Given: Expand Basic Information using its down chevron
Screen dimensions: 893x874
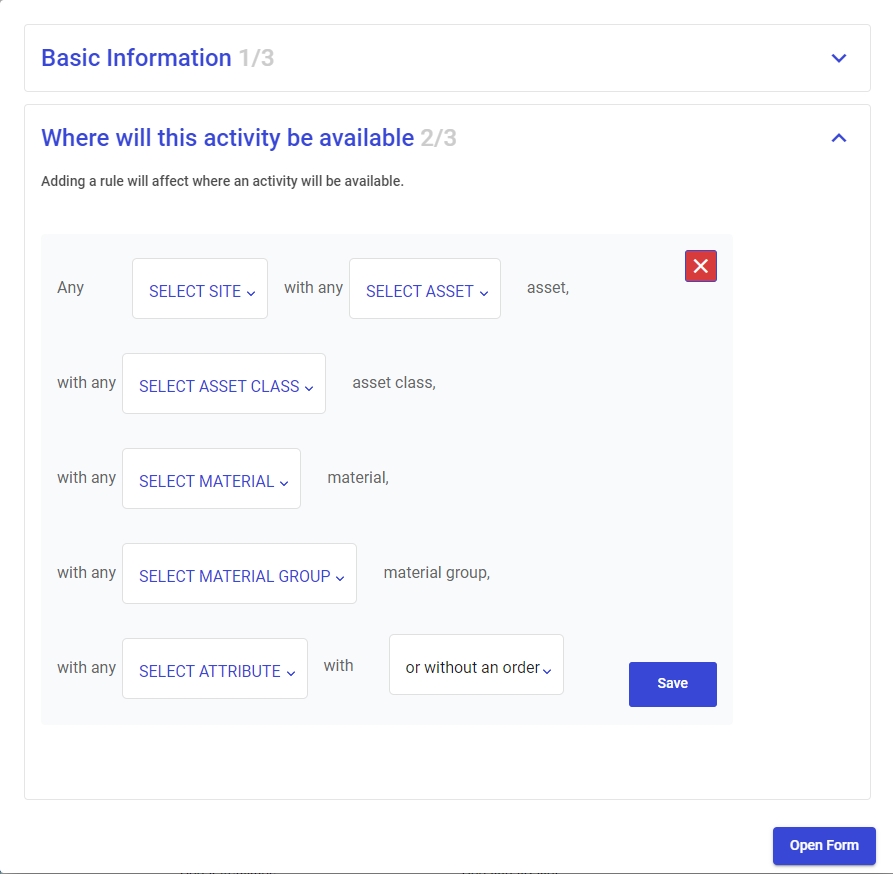Looking at the screenshot, I should tap(838, 58).
